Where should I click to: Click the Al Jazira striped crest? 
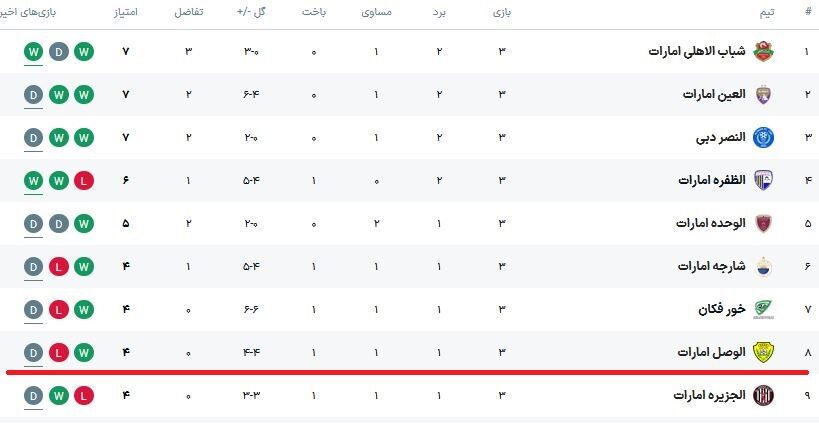[x=763, y=395]
